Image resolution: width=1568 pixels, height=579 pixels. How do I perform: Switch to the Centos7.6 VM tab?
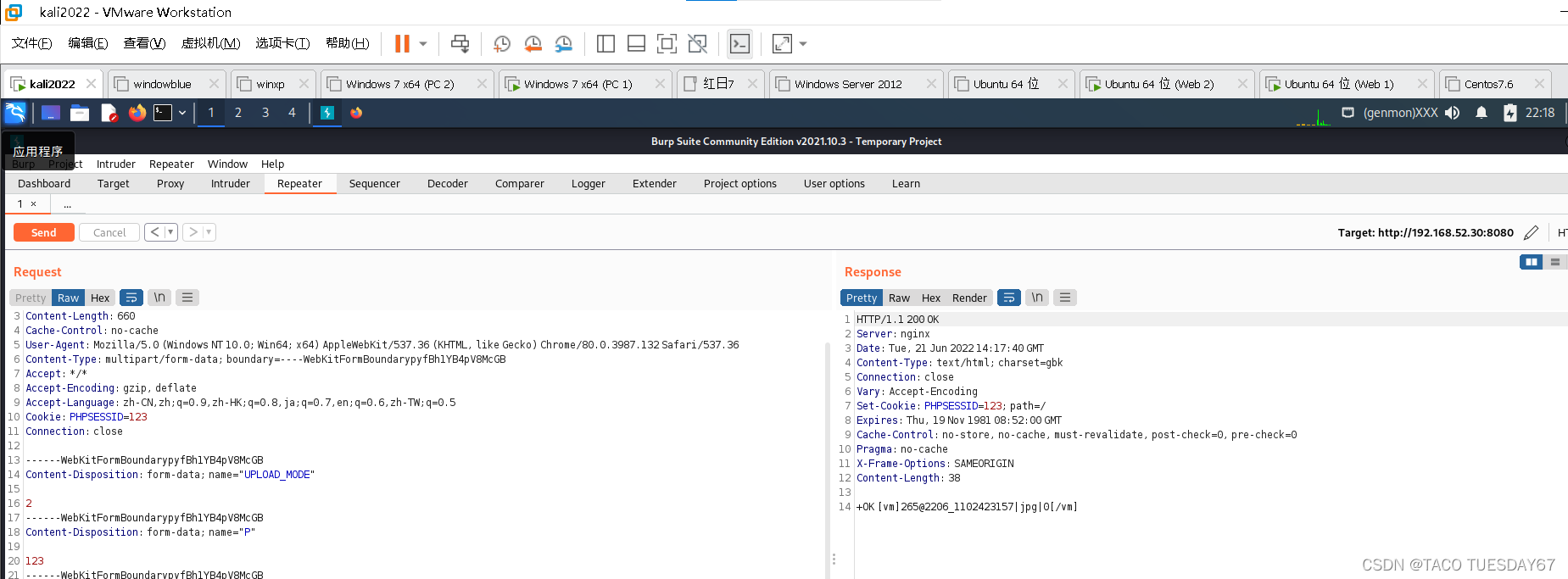point(1496,84)
